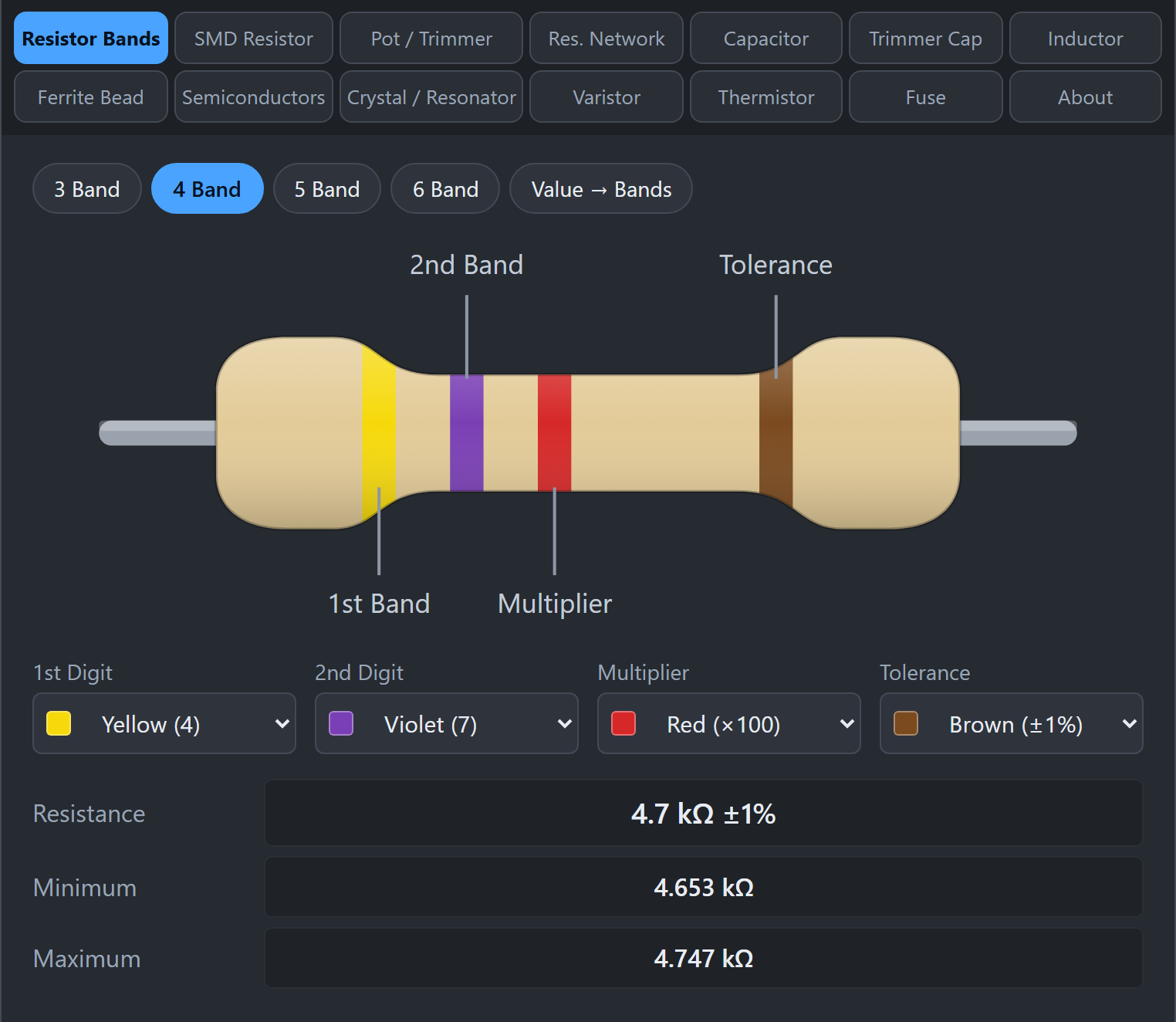Open the Thermistor tab
Image resolution: width=1176 pixels, height=1022 pixels.
[x=766, y=96]
